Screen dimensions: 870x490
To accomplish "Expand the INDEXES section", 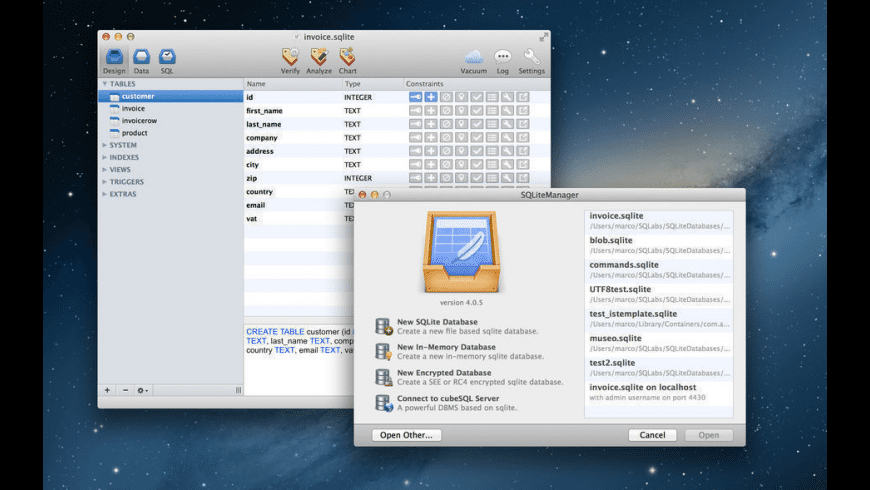I will coord(103,157).
